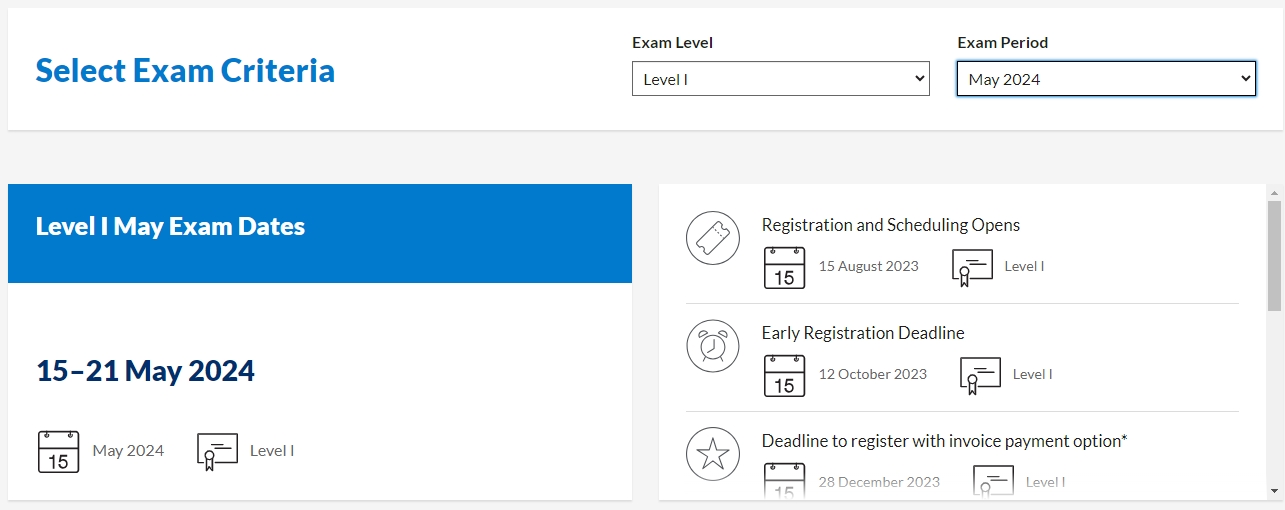Click the Early Registration Deadline title
1285x510 pixels.
tap(862, 333)
